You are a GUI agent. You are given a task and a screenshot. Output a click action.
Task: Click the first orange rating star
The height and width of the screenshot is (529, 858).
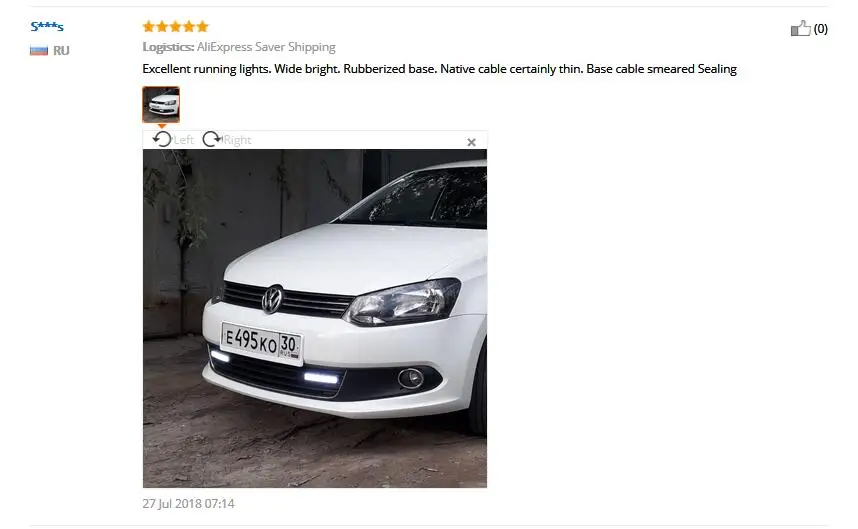pos(149,26)
